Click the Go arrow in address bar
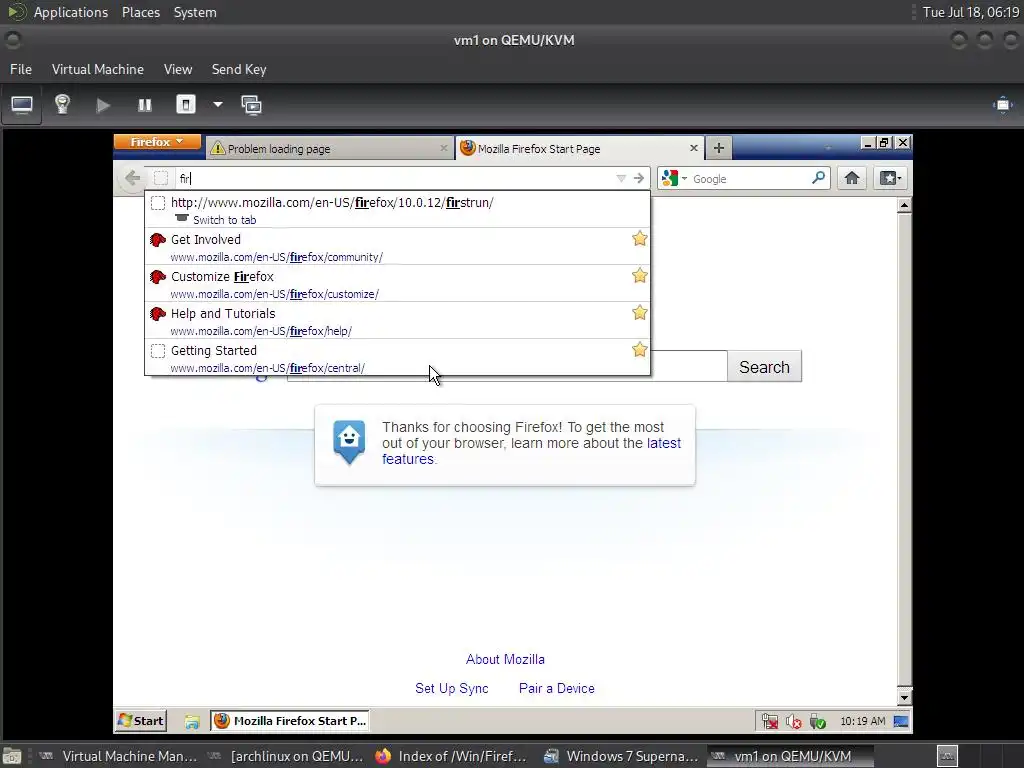Viewport: 1024px width, 768px height. point(639,178)
